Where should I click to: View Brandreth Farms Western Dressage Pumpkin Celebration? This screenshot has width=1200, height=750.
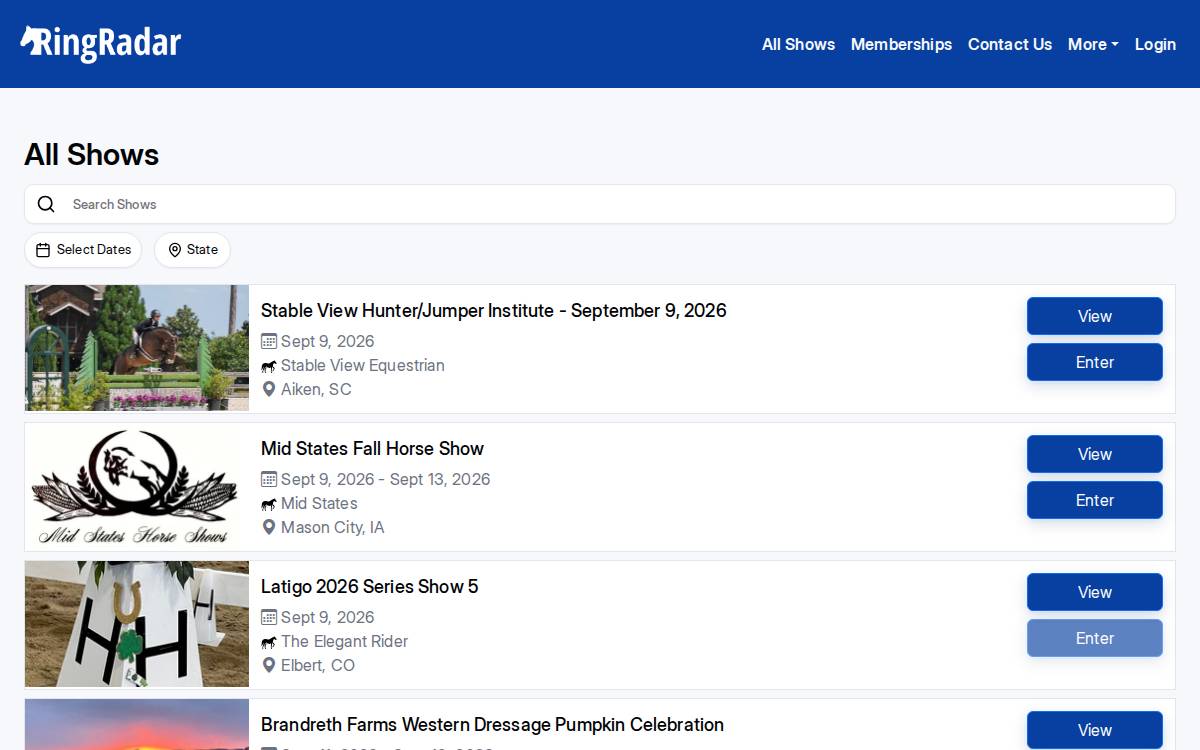pos(1095,730)
